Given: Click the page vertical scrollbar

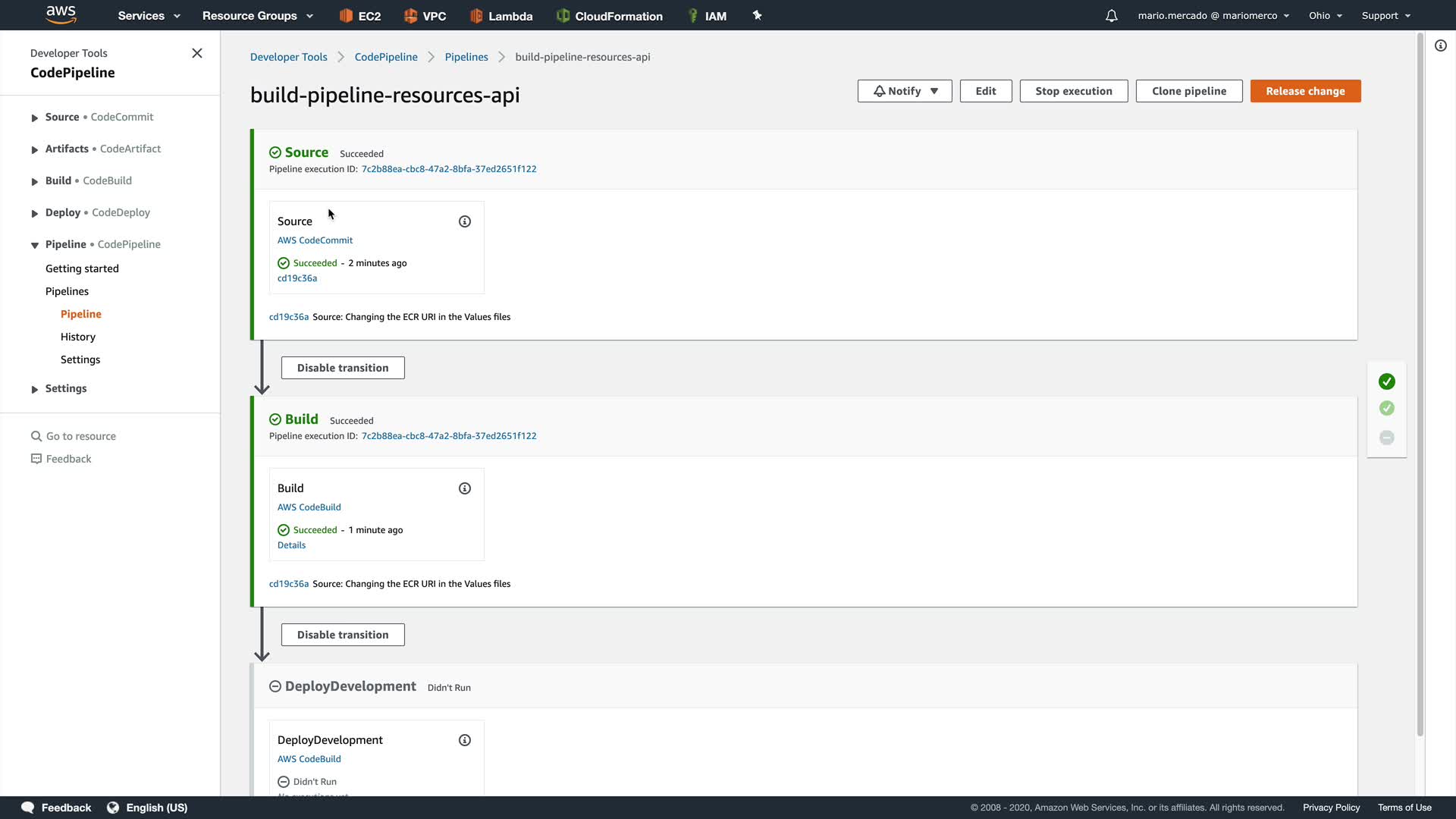Looking at the screenshot, I should [1420, 379].
